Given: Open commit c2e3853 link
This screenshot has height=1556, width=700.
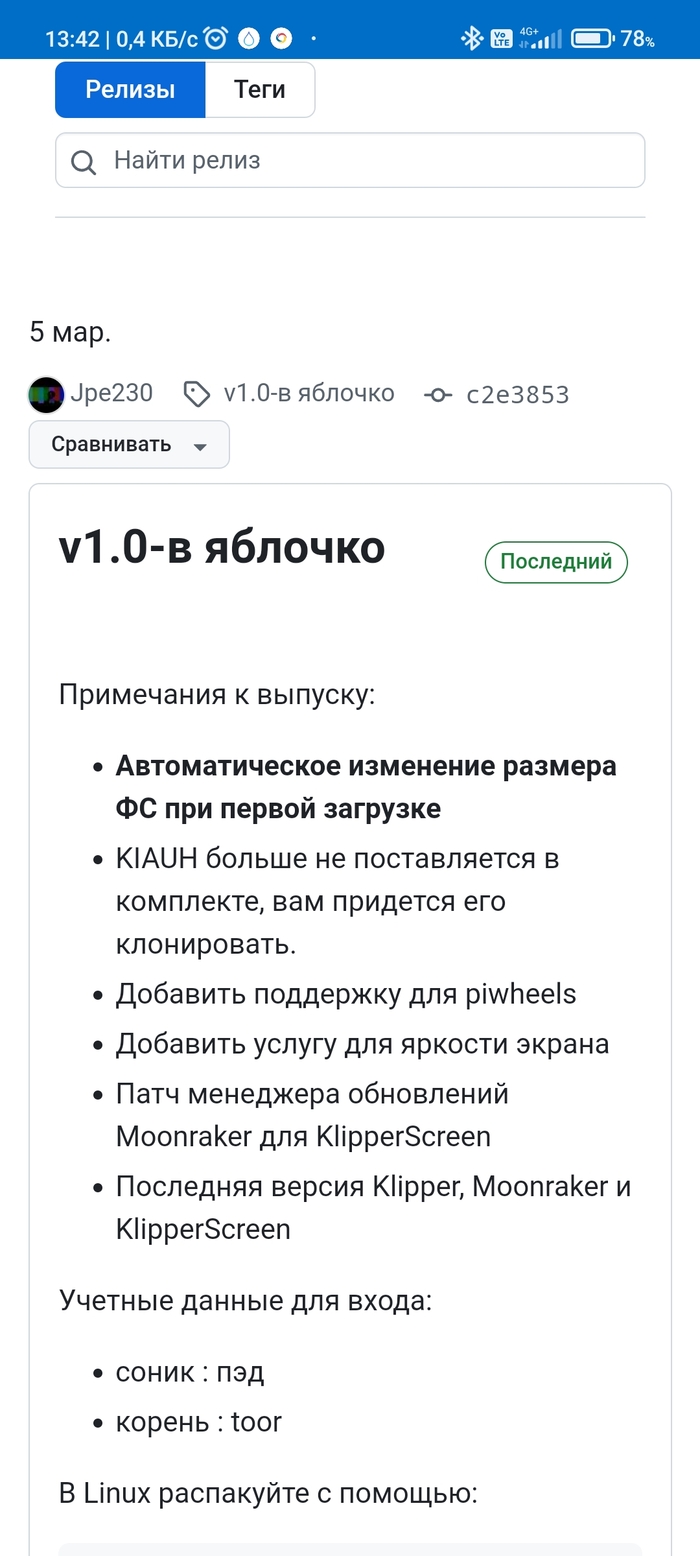Looking at the screenshot, I should [x=517, y=395].
